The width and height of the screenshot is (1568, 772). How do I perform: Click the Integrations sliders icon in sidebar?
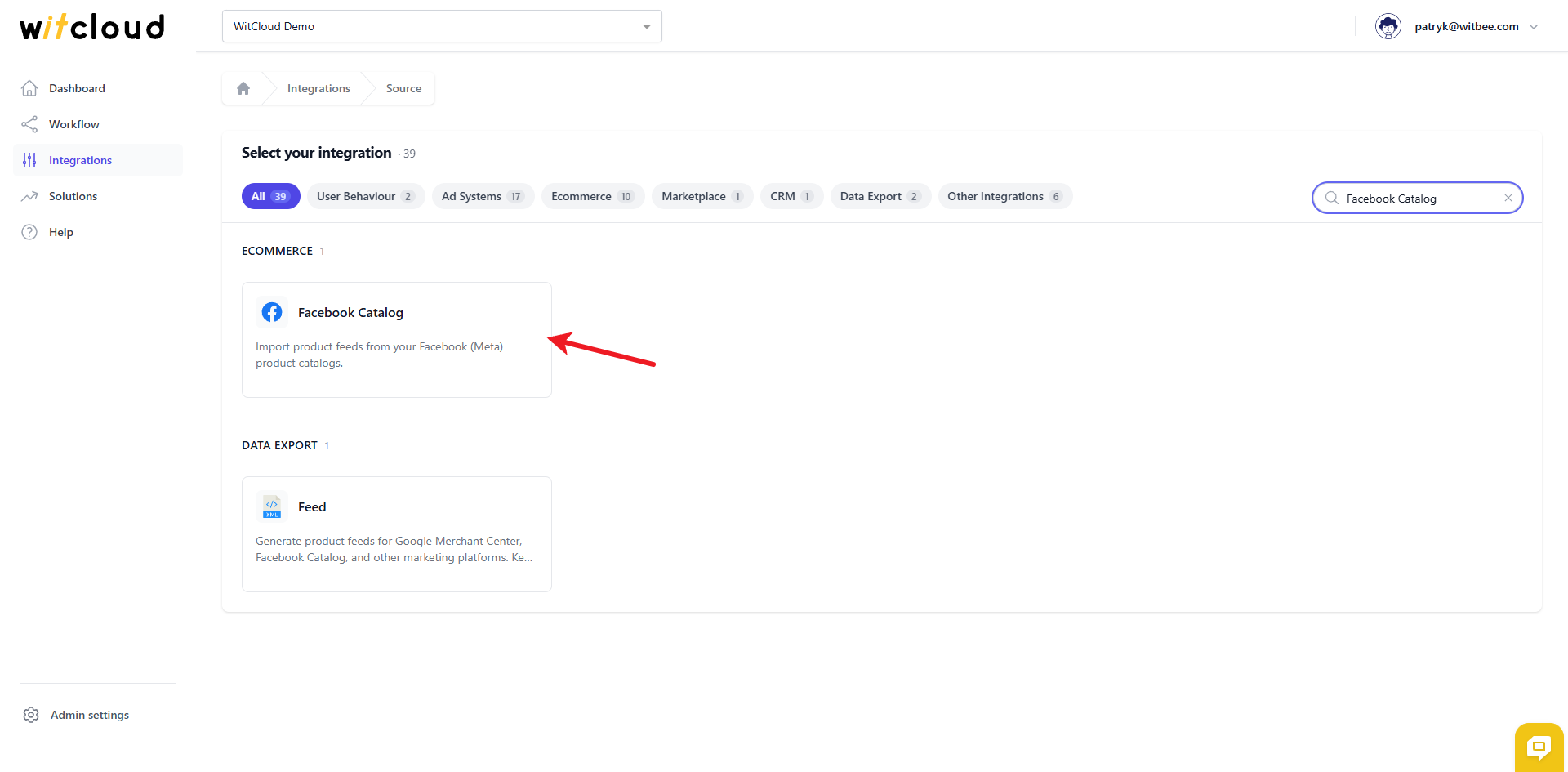point(29,160)
